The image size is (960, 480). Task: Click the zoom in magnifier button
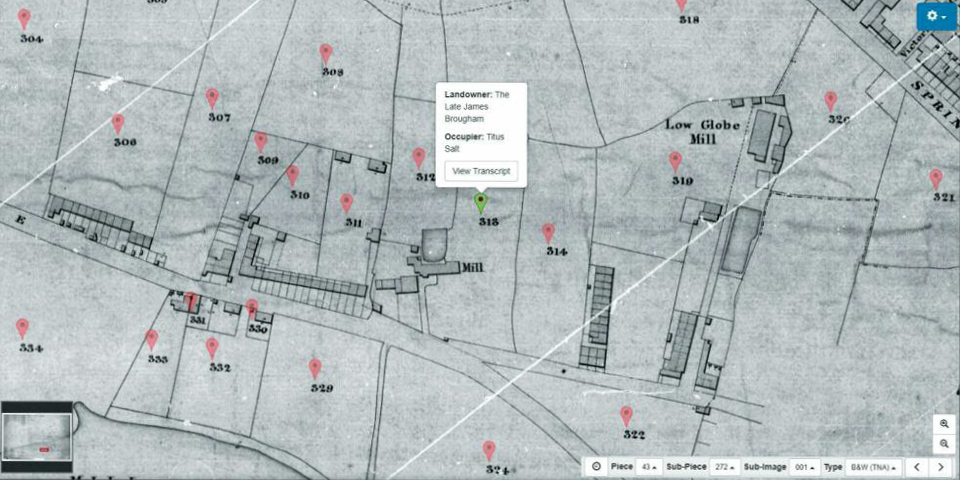(x=943, y=424)
